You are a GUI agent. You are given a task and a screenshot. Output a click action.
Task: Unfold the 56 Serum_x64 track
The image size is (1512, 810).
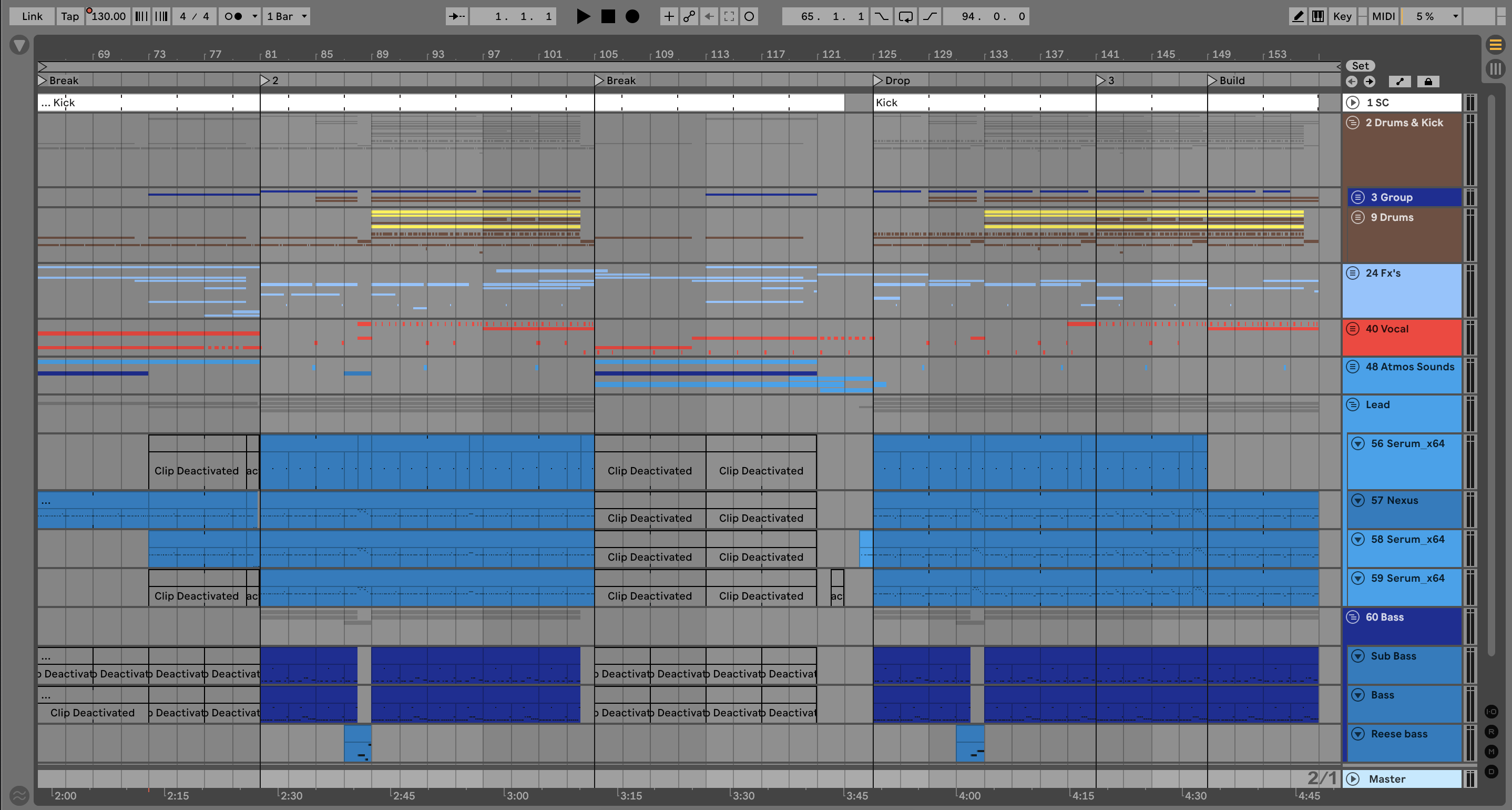(x=1357, y=443)
